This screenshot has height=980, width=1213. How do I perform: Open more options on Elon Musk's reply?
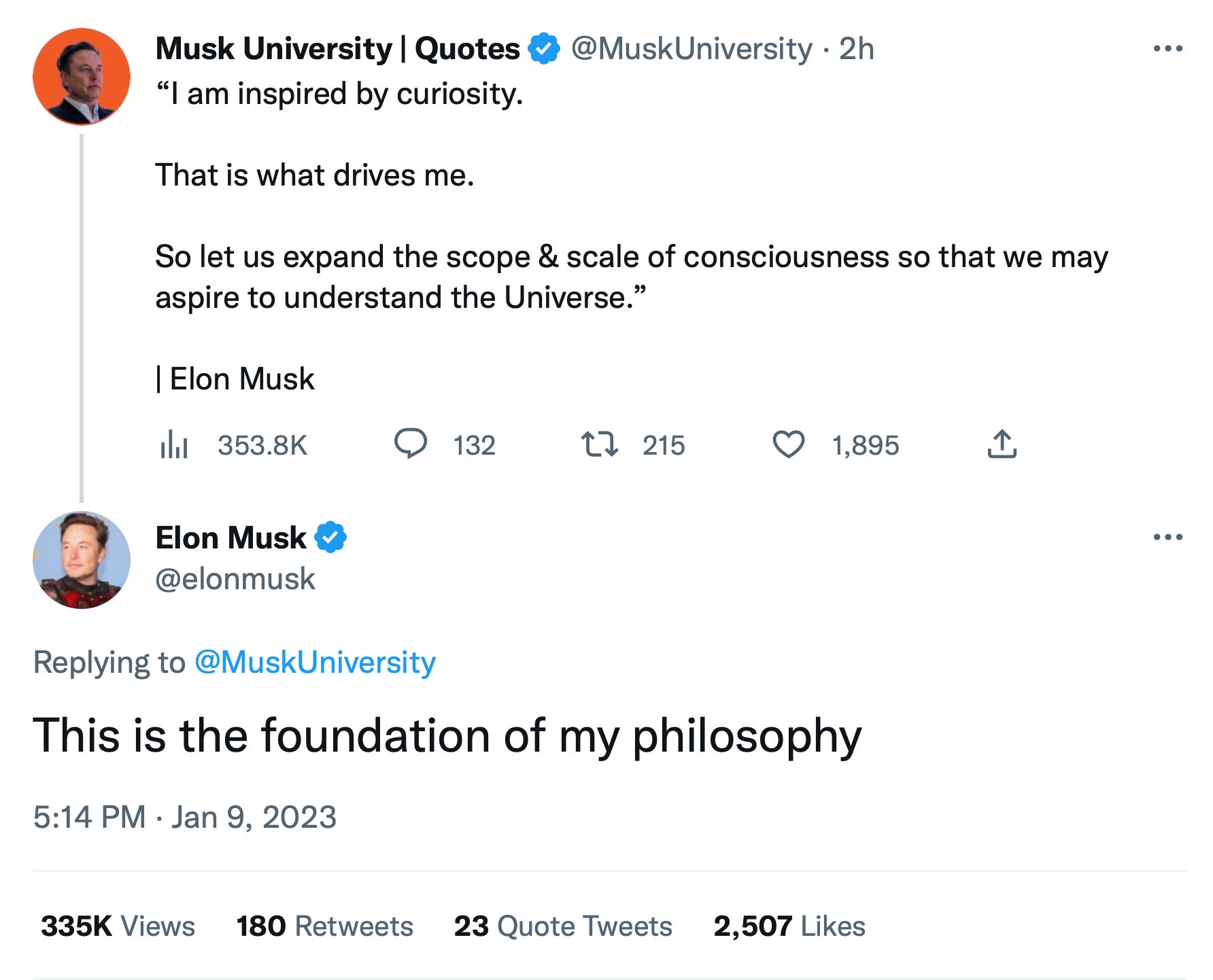pos(1167,537)
